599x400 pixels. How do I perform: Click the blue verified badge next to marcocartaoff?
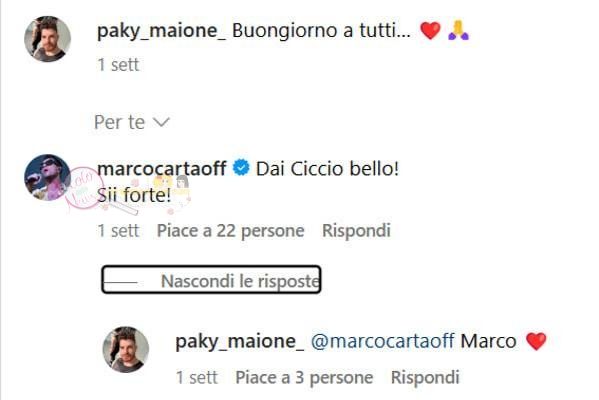coord(241,168)
